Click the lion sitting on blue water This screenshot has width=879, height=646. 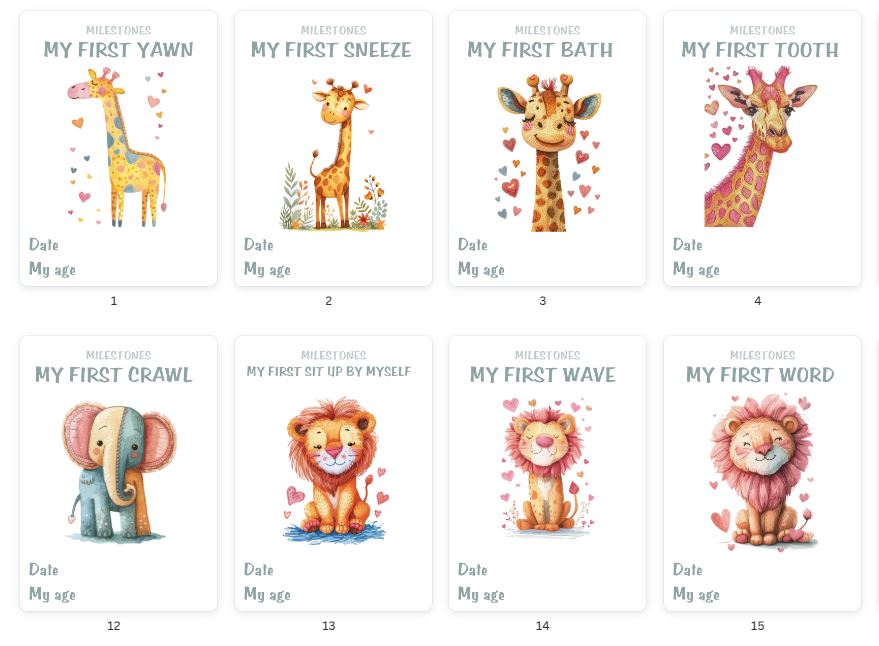[335, 470]
